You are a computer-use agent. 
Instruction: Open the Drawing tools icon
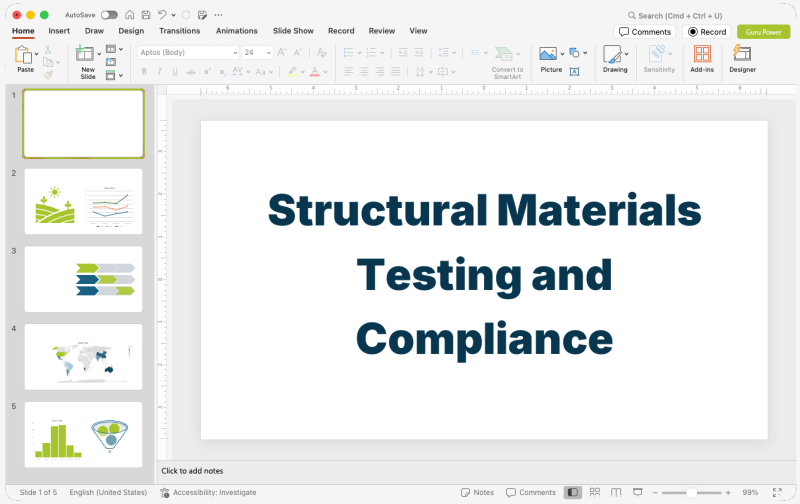click(x=612, y=54)
